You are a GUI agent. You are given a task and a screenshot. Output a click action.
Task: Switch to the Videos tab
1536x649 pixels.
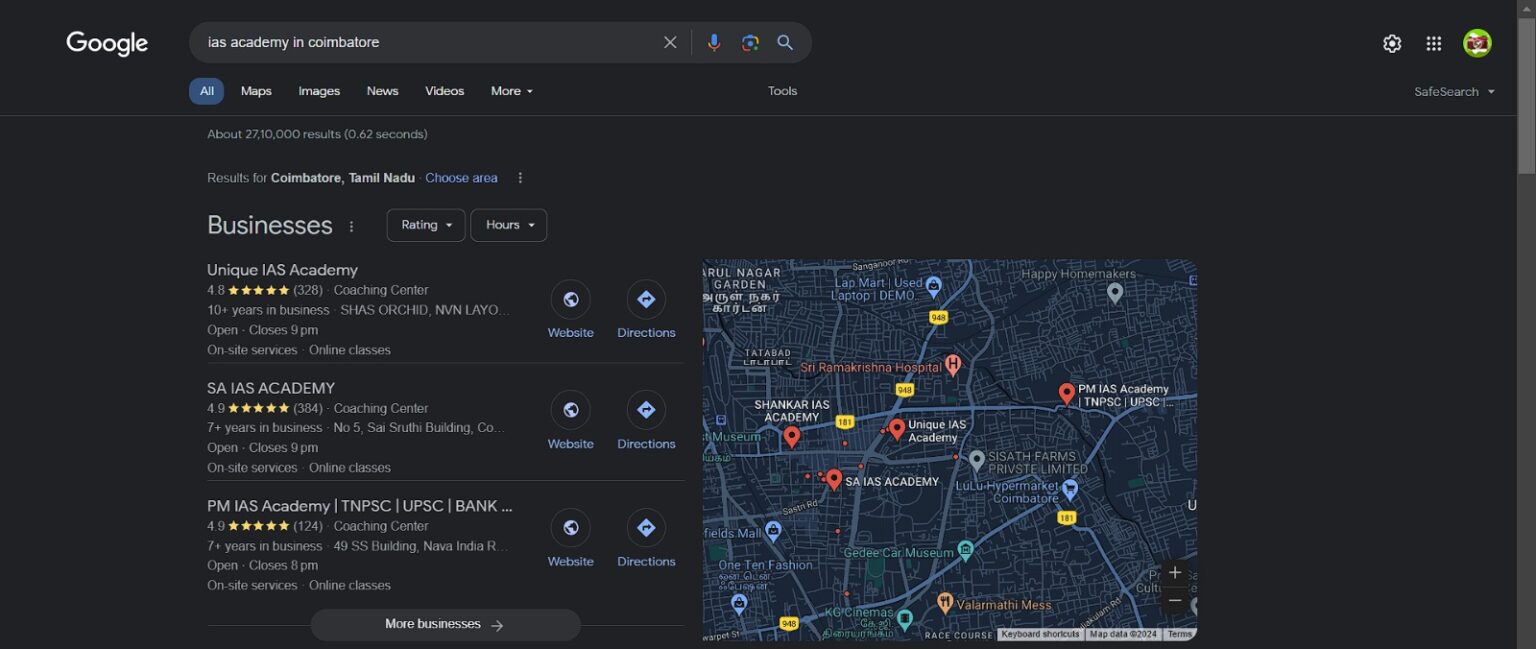(444, 91)
